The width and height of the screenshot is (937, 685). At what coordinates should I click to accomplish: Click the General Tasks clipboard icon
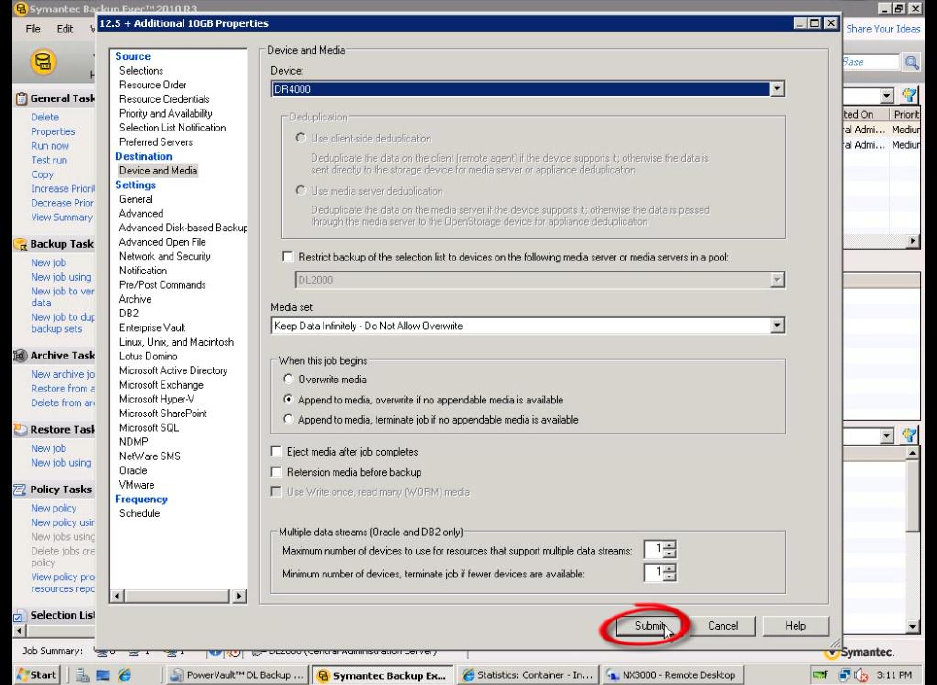point(21,99)
